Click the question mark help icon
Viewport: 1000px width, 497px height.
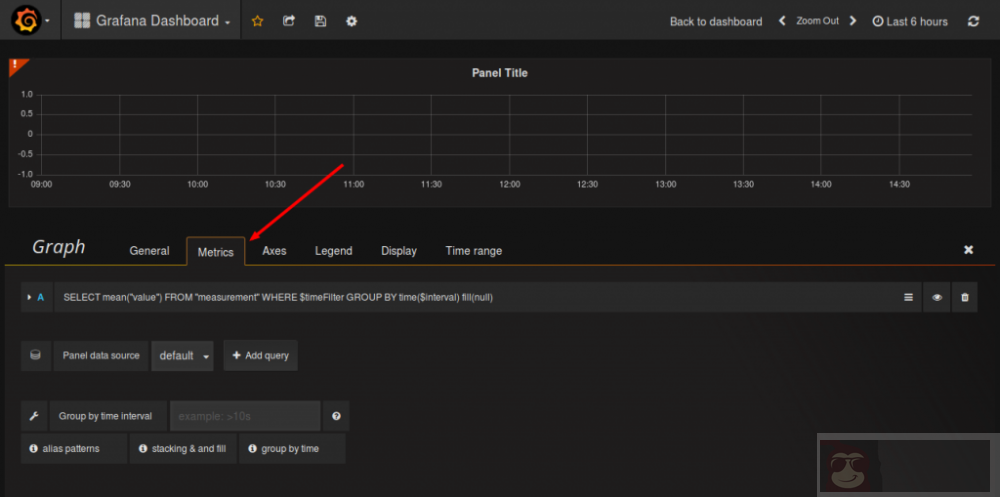pos(336,416)
